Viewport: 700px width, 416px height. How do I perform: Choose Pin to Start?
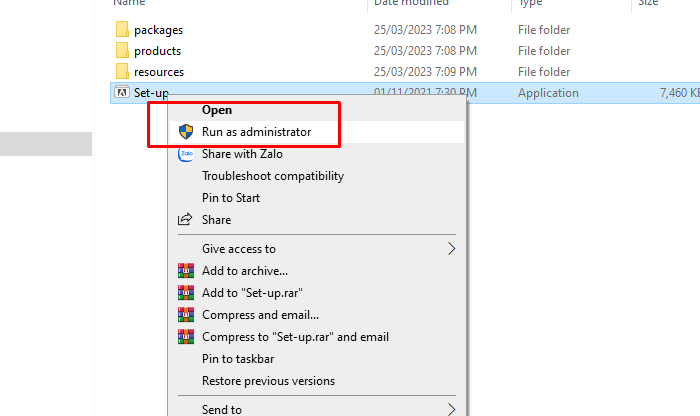click(230, 198)
